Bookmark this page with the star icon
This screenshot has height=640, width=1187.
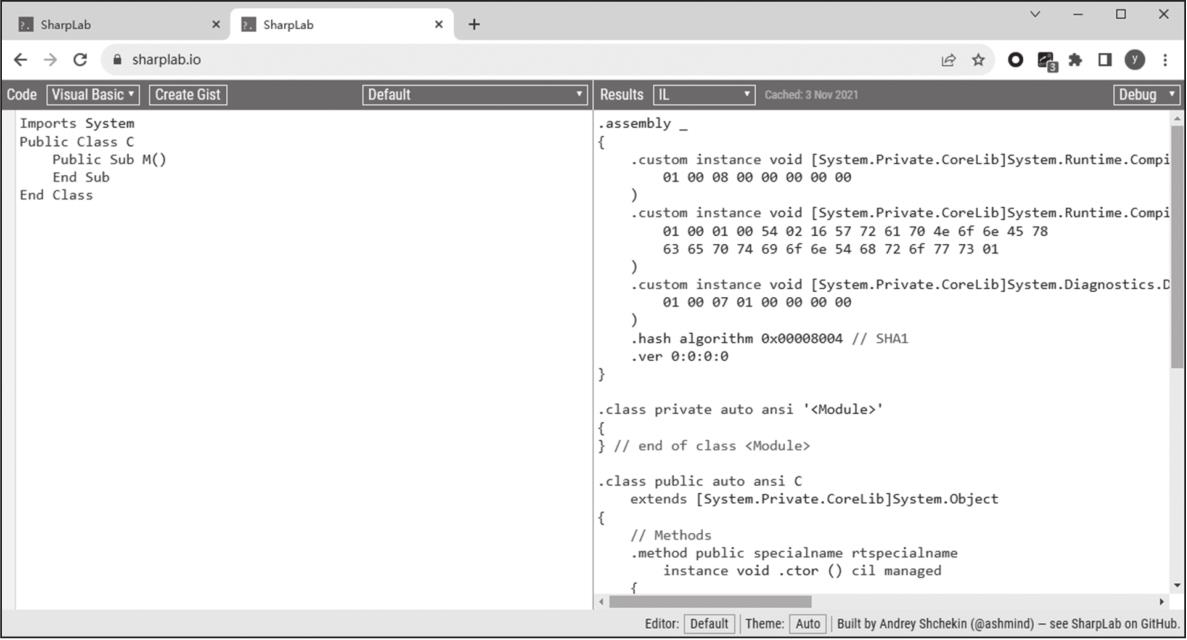pos(978,60)
